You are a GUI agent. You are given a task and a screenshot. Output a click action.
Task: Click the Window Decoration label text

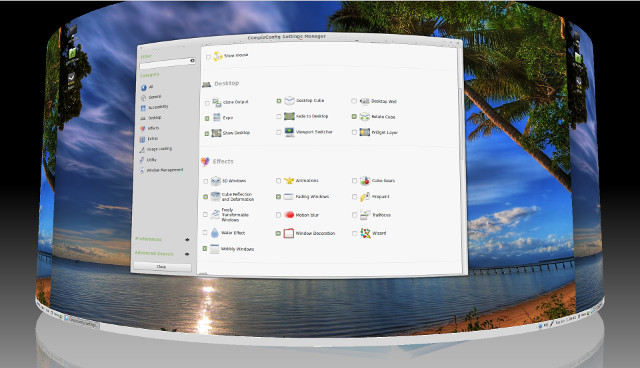pyautogui.click(x=315, y=233)
